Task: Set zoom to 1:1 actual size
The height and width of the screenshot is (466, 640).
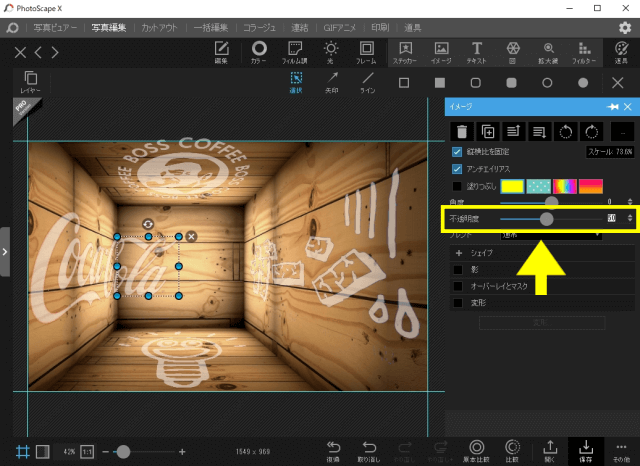Action: (87, 452)
